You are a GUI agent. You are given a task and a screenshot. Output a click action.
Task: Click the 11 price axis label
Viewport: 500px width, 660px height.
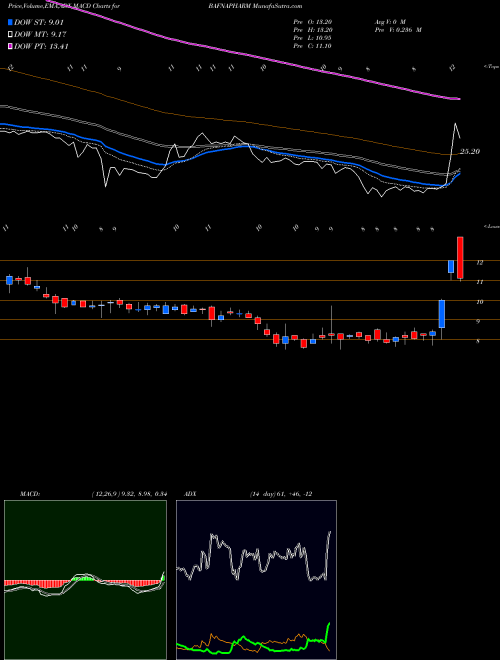click(479, 282)
